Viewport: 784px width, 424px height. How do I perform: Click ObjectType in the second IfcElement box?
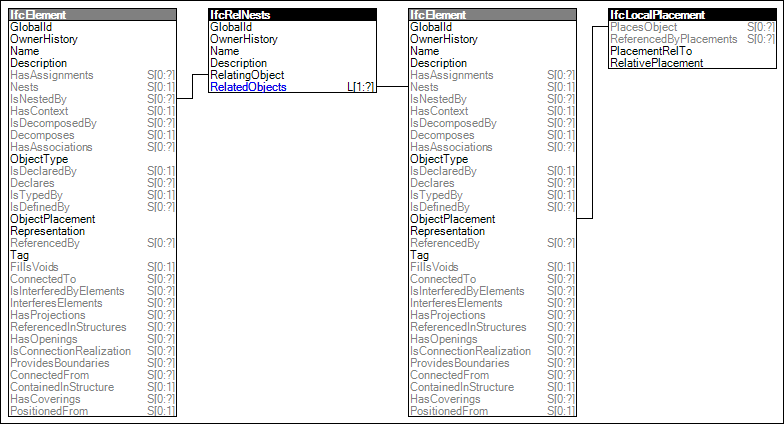tap(439, 159)
